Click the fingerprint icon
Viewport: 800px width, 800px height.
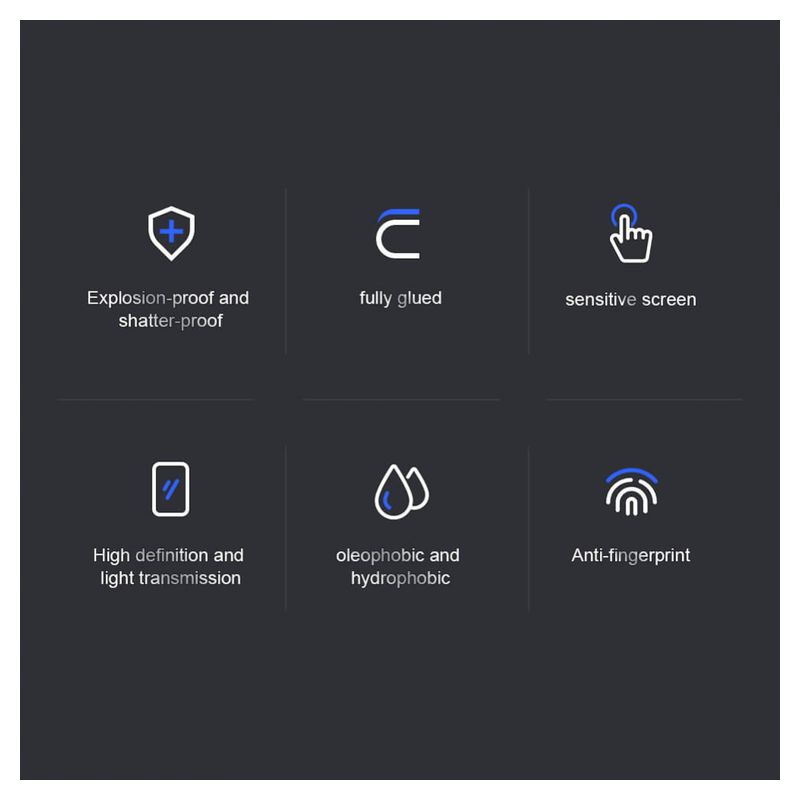pos(631,492)
